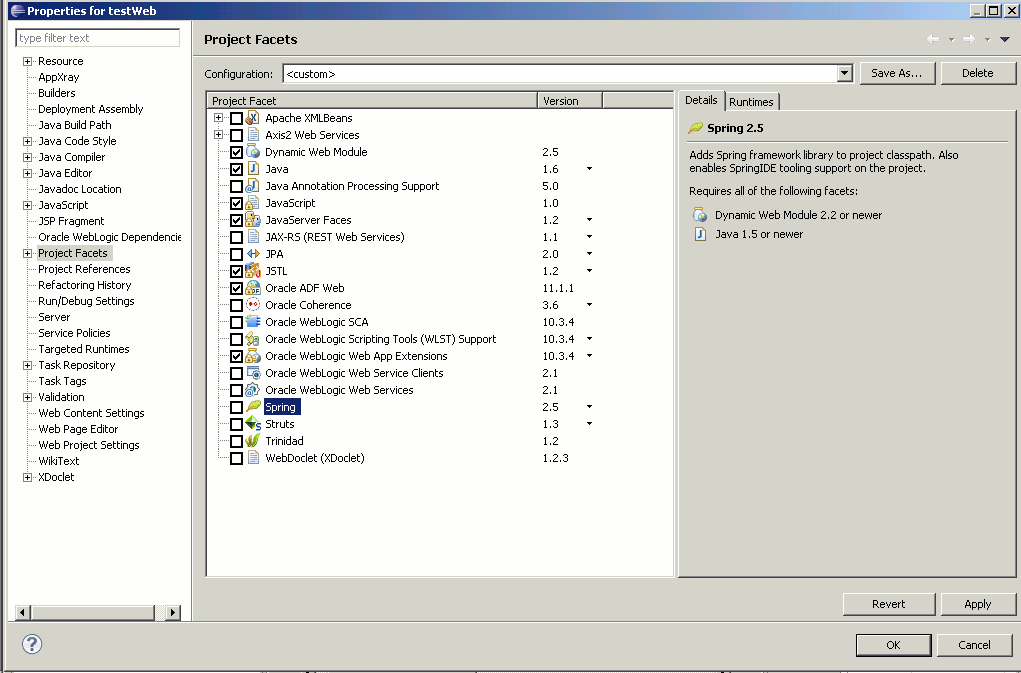Screen dimensions: 1021x673
Task: Click the Axis2 Web Services facet icon
Action: (x=253, y=135)
